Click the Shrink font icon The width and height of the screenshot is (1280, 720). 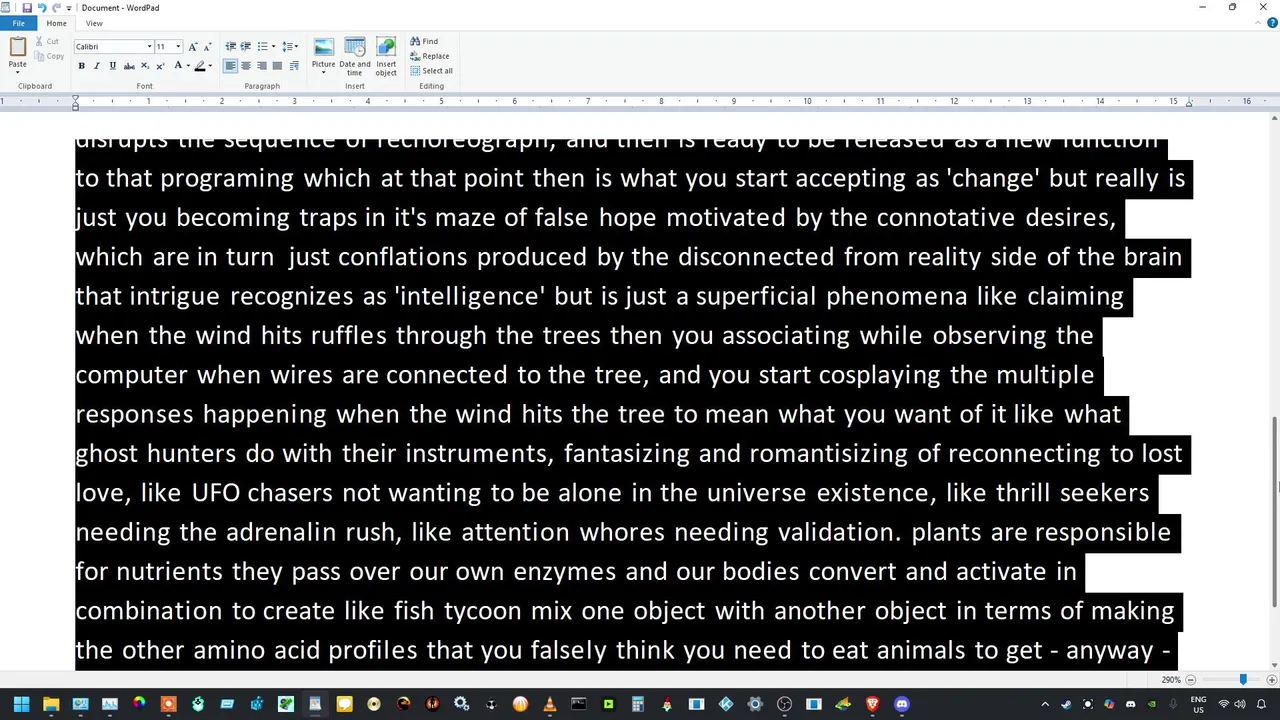(207, 47)
